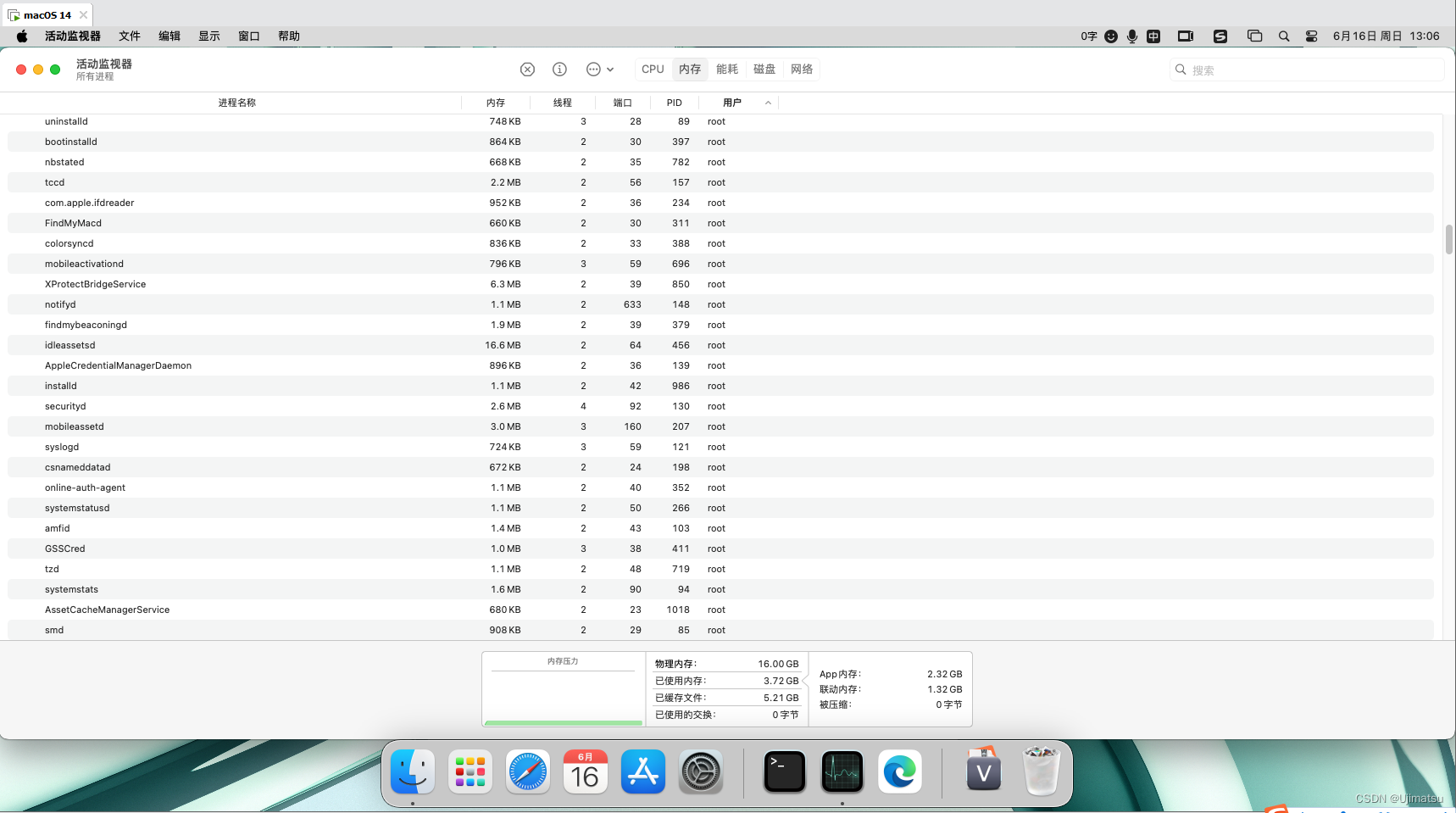Viewport: 1456px width, 813px height.
Task: Open the Trash in the Dock
Action: click(1042, 771)
